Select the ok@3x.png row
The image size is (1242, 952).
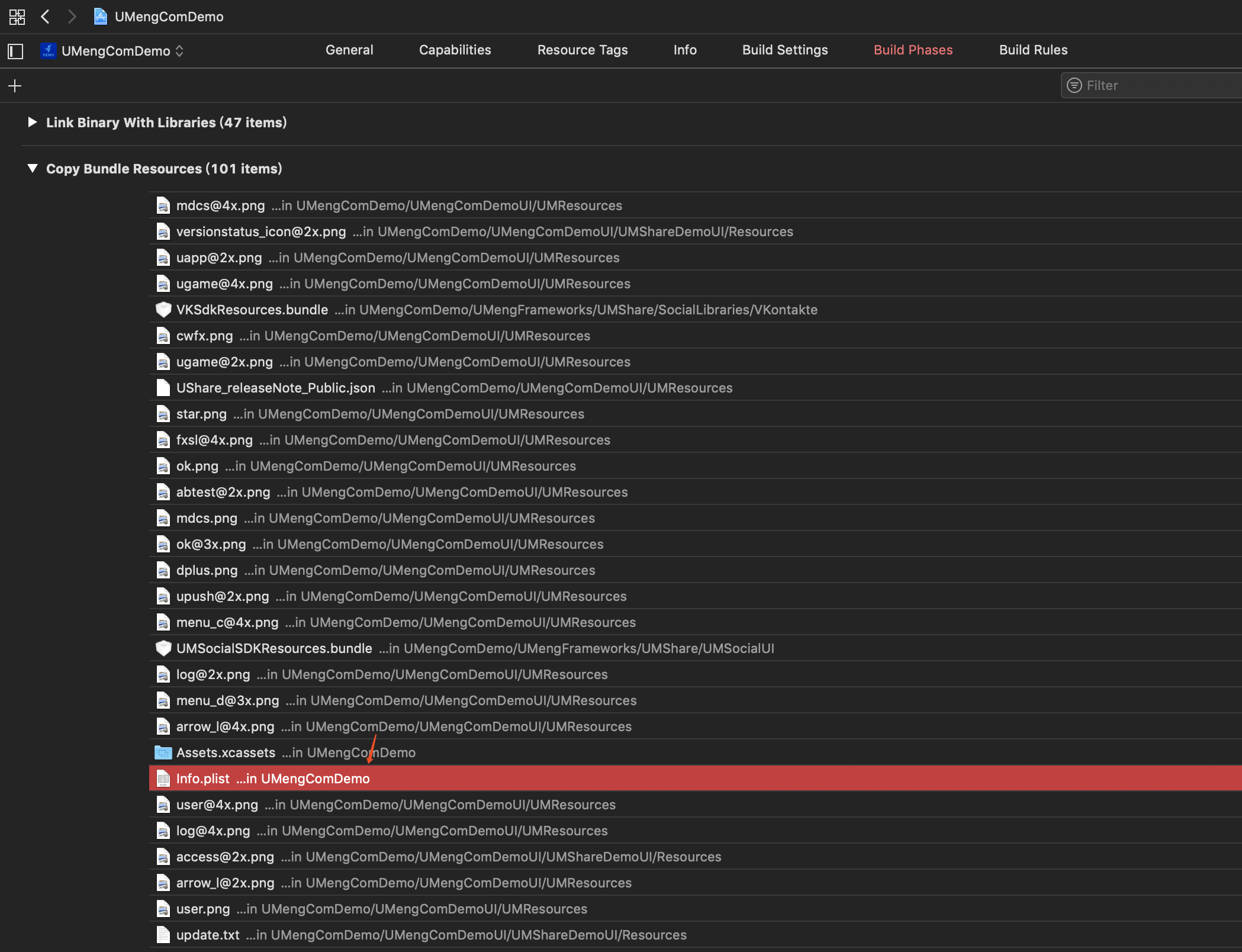[696, 544]
